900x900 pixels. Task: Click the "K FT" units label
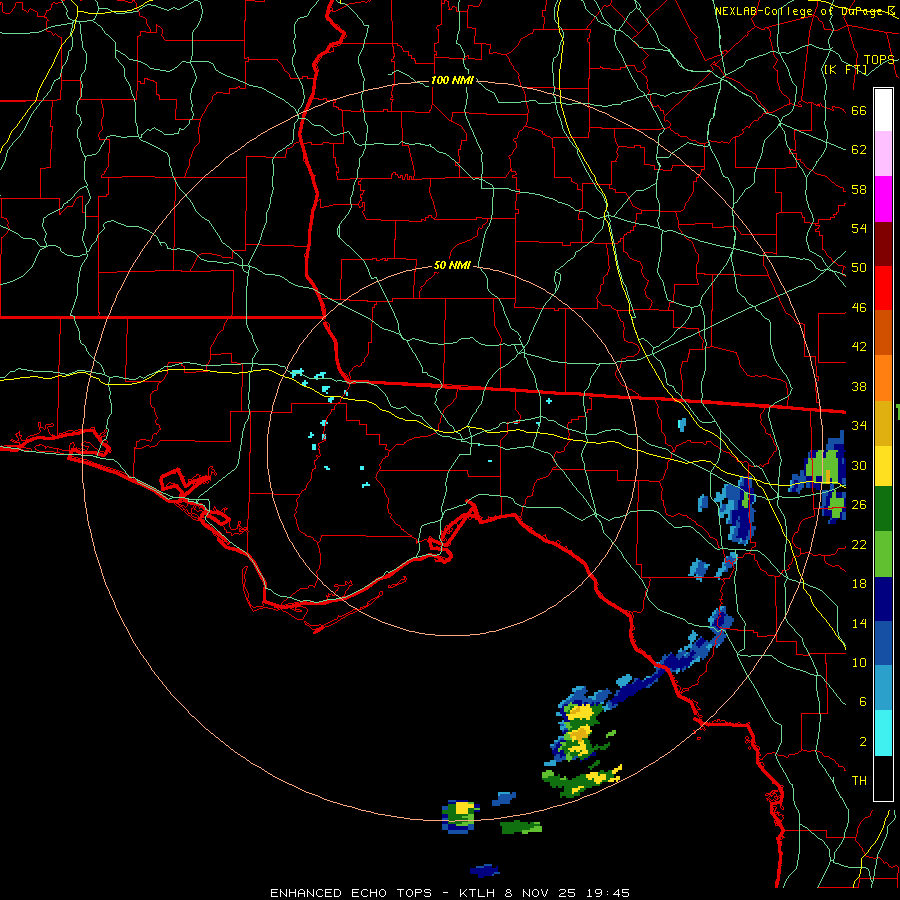click(x=845, y=70)
